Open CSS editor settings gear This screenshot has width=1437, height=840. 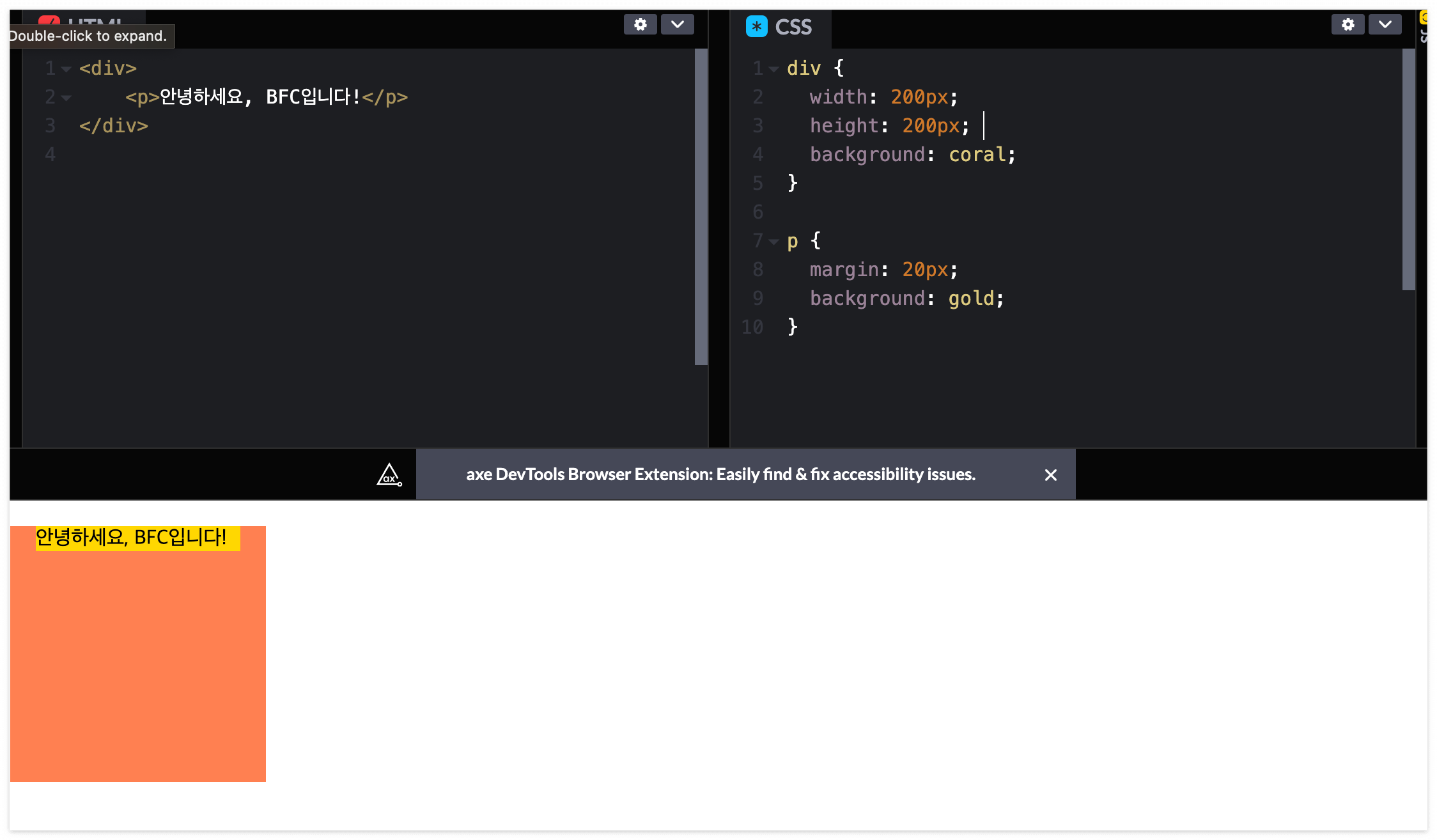(x=1348, y=25)
